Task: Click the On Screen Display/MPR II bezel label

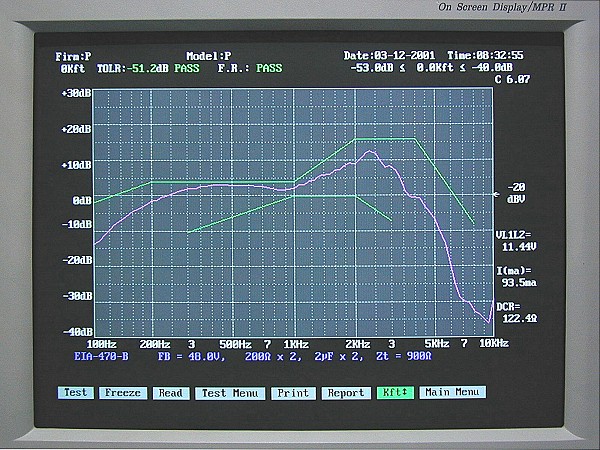Action: [502, 7]
